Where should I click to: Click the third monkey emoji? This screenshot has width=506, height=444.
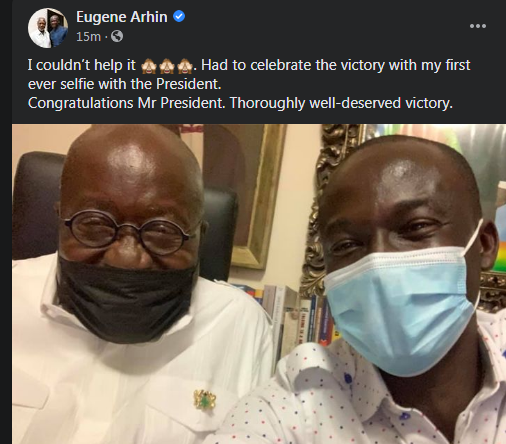[185, 66]
